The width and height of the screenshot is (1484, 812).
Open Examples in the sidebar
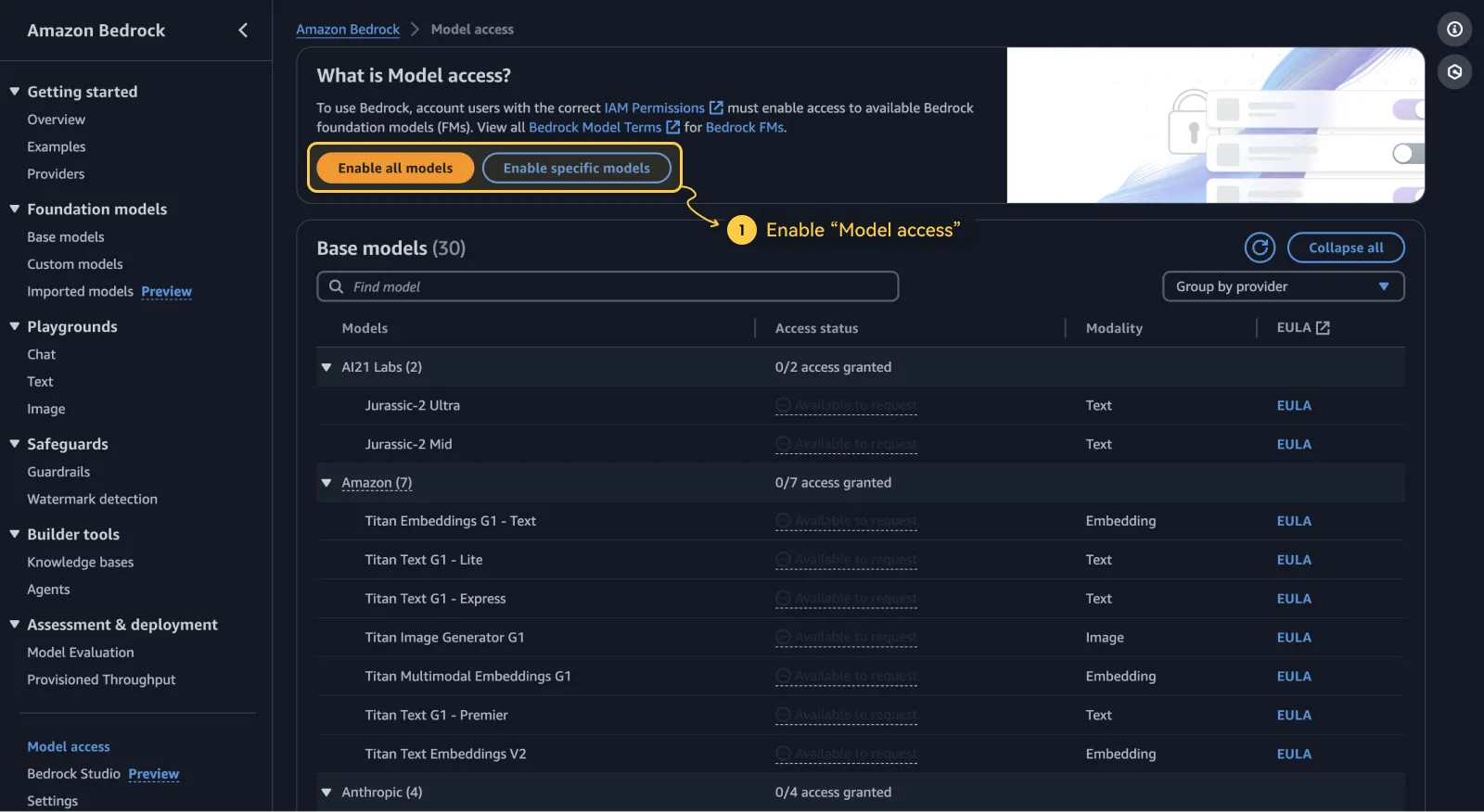(56, 146)
